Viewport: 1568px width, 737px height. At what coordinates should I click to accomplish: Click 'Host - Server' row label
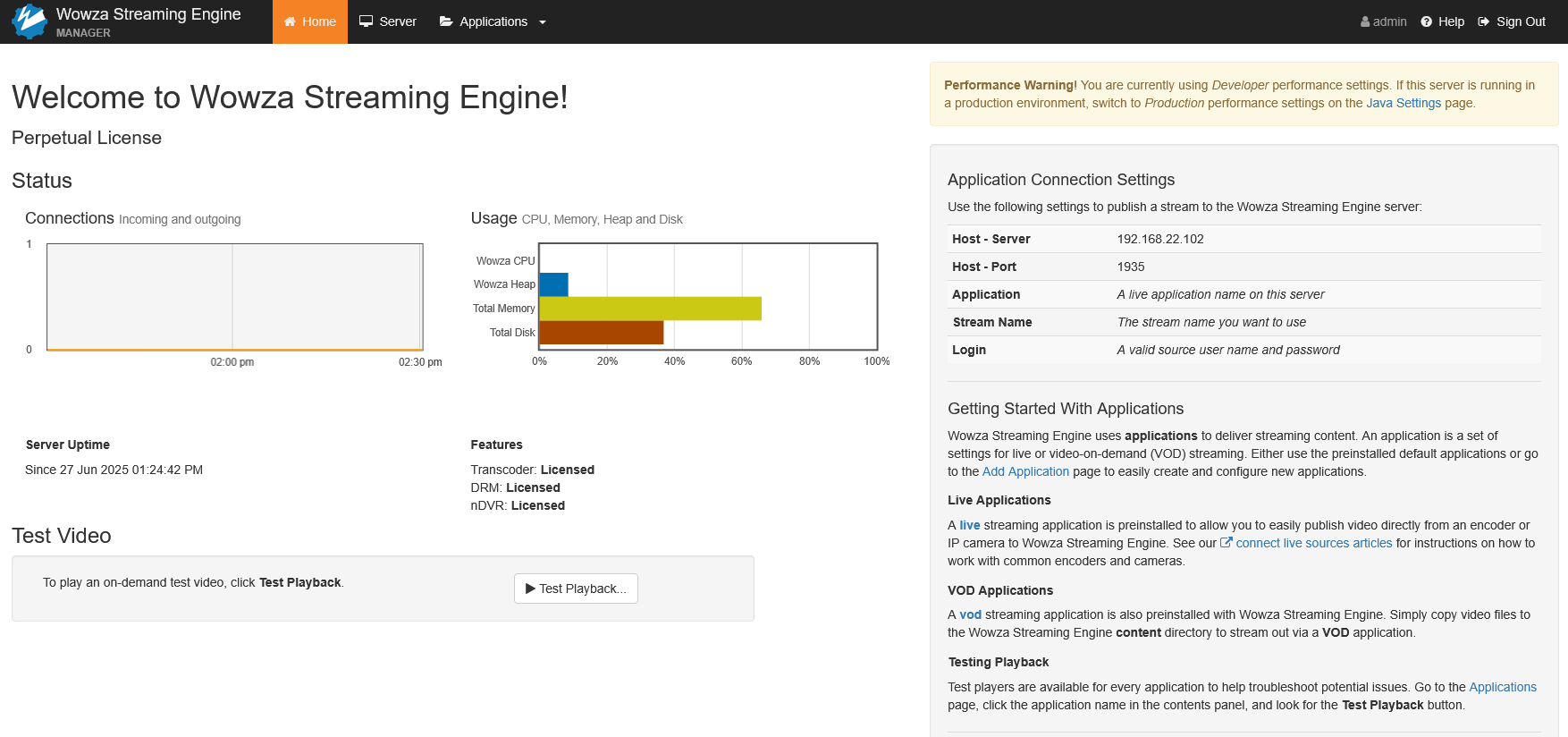pos(991,239)
